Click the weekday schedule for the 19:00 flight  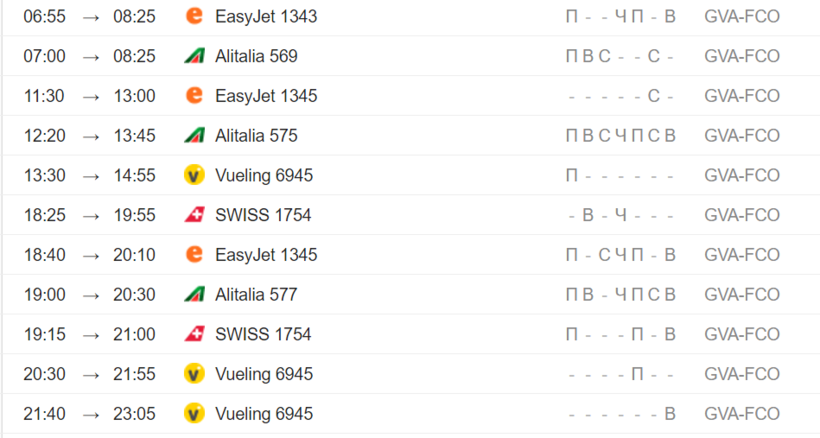[621, 295]
